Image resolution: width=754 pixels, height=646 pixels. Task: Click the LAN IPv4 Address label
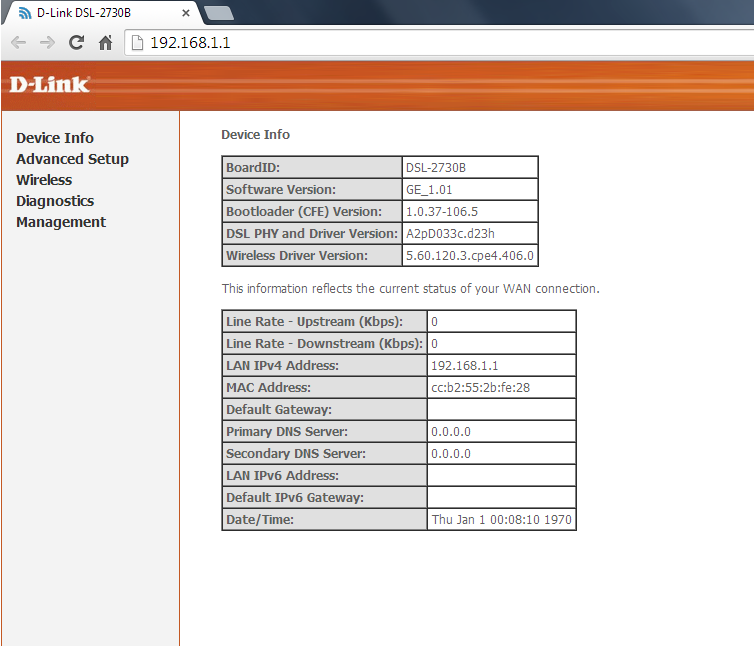(x=282, y=366)
